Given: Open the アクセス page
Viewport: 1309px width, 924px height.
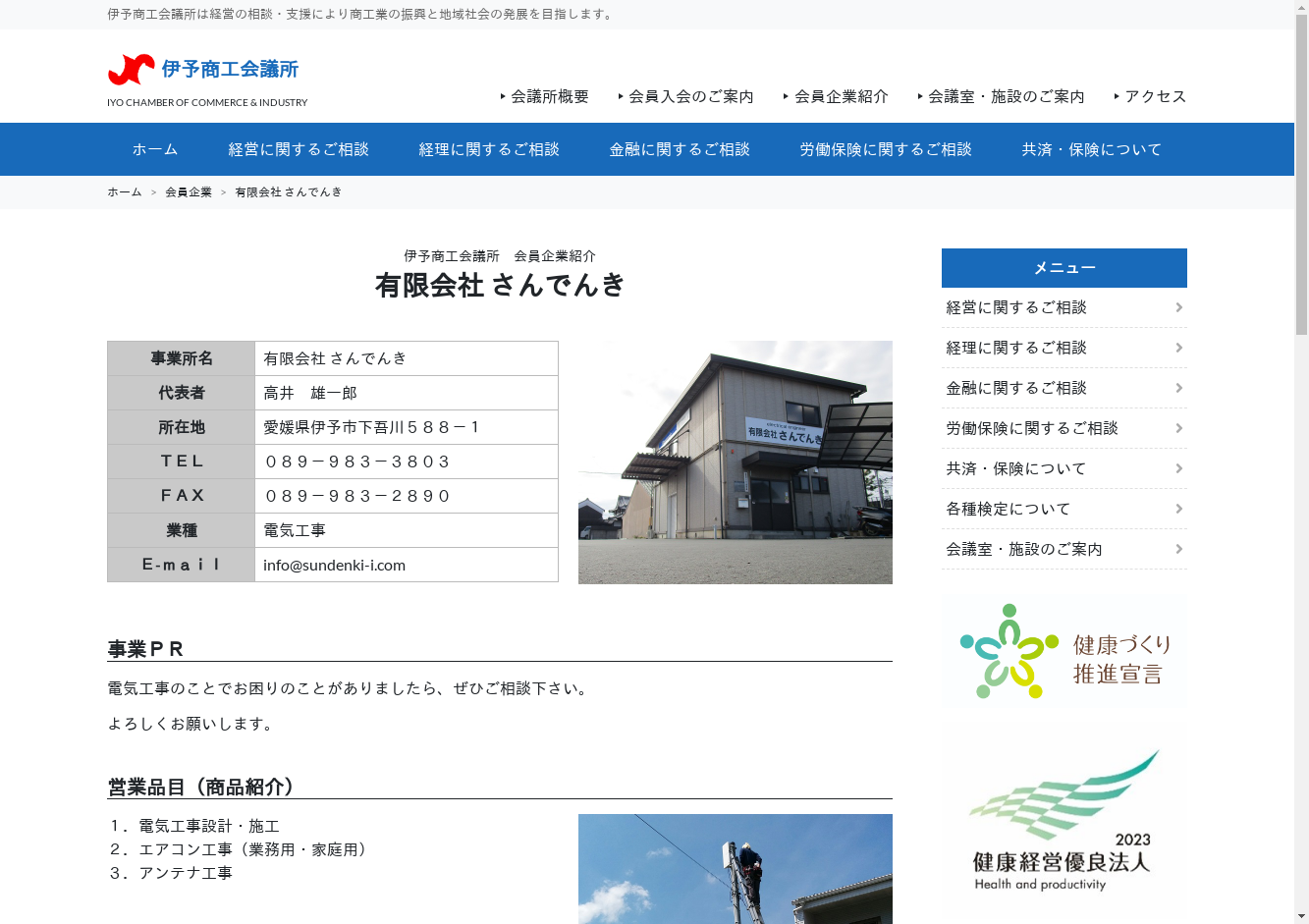Looking at the screenshot, I should pos(1151,96).
